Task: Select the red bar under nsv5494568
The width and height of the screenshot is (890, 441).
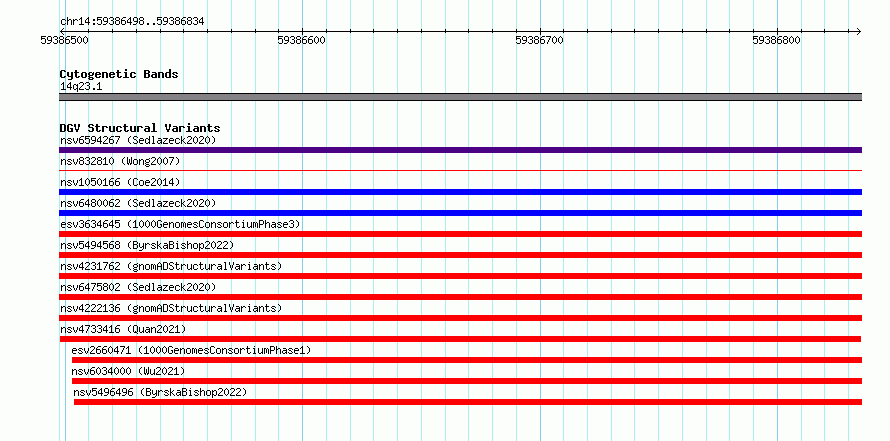Action: pos(460,255)
